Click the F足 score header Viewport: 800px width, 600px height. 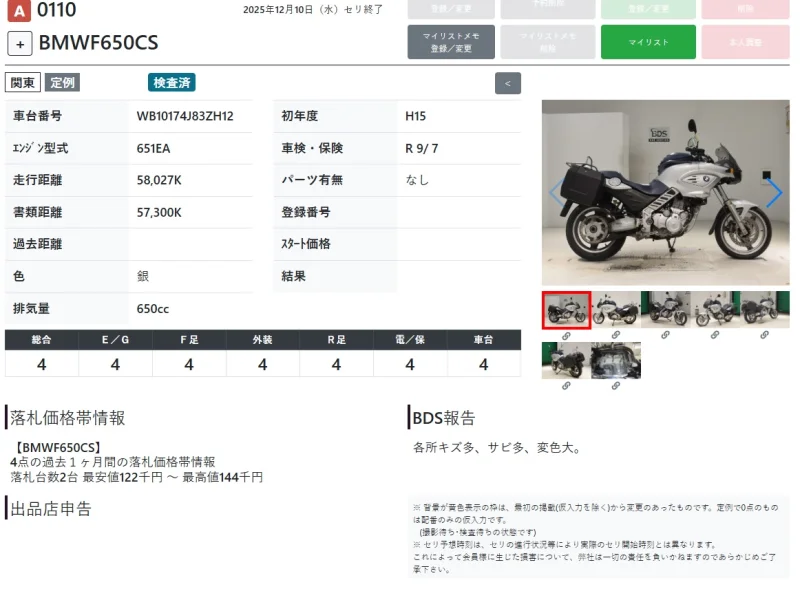tap(189, 340)
